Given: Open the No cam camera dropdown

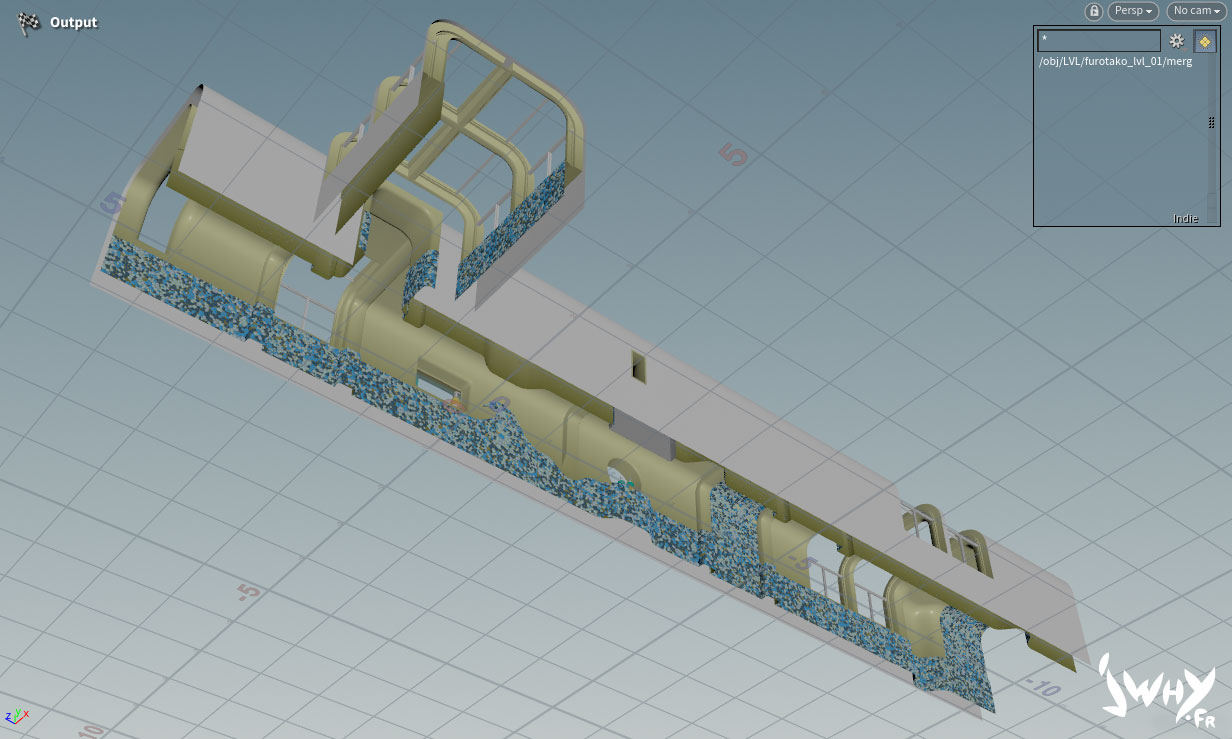Looking at the screenshot, I should pyautogui.click(x=1196, y=11).
